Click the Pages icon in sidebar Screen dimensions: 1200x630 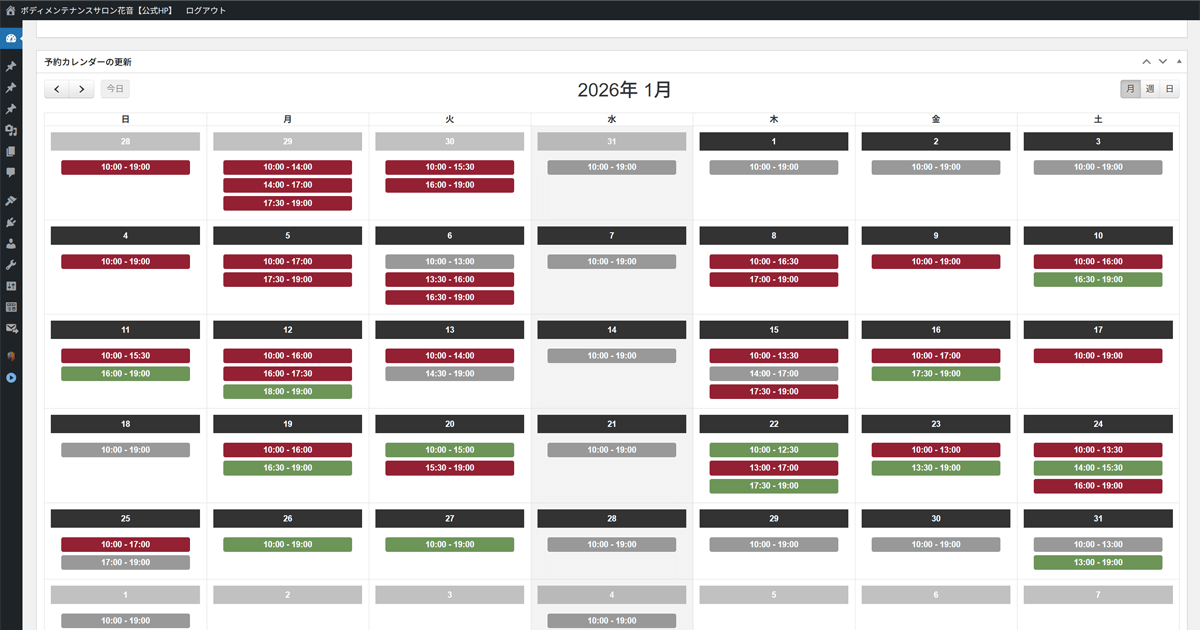pyautogui.click(x=11, y=152)
